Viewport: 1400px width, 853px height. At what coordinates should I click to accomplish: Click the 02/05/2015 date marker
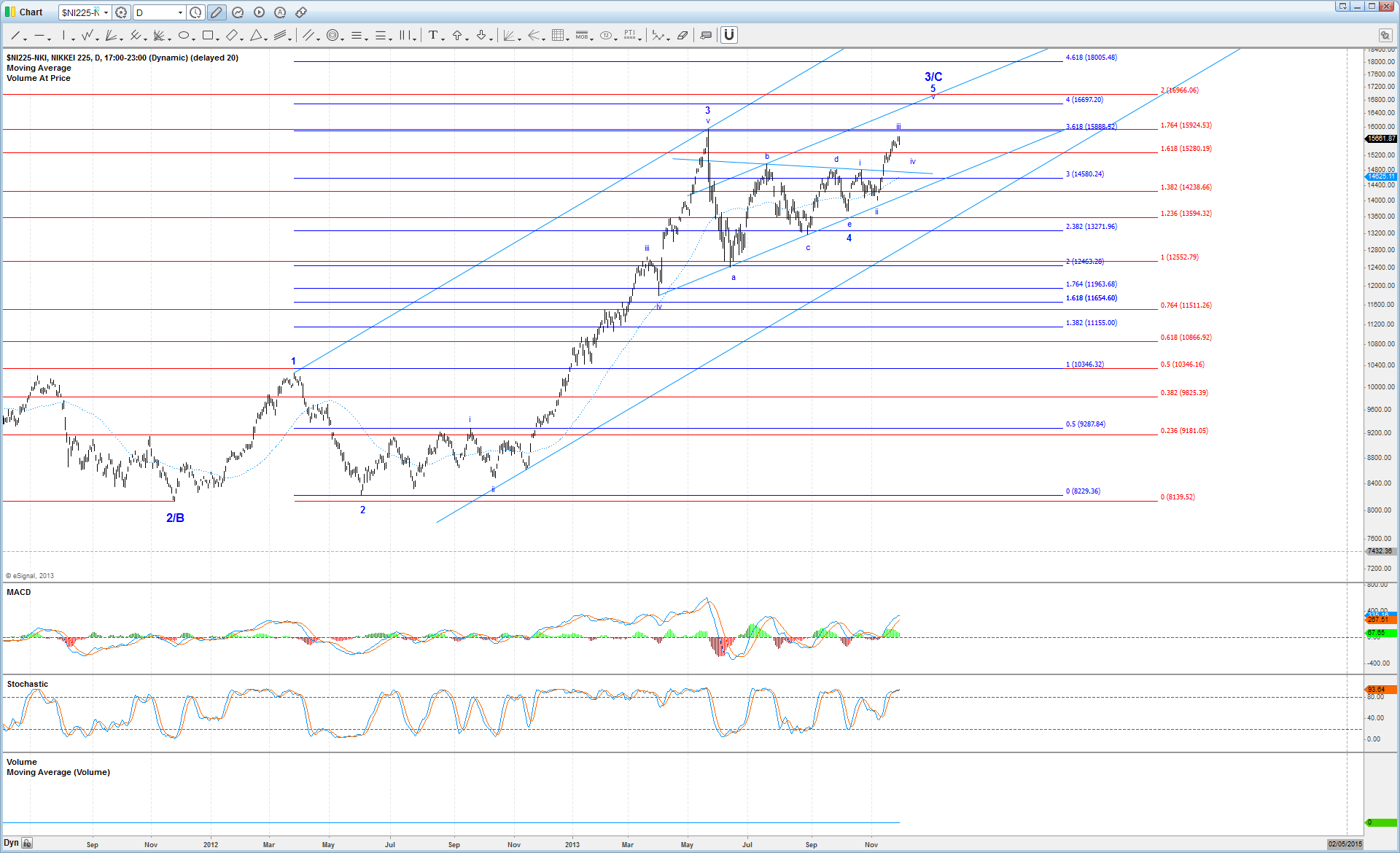click(1345, 844)
